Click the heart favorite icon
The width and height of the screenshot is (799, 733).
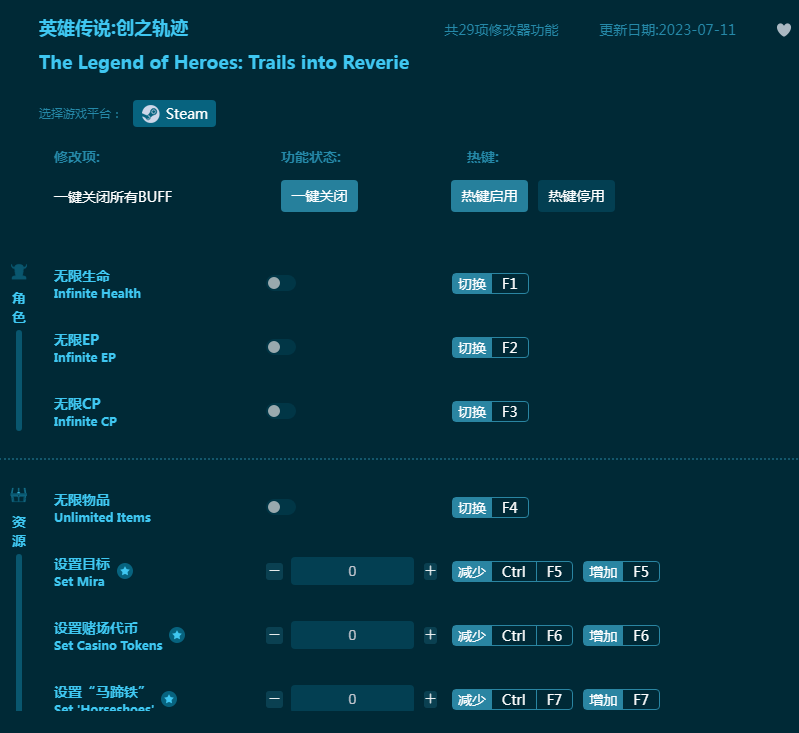coord(783,30)
